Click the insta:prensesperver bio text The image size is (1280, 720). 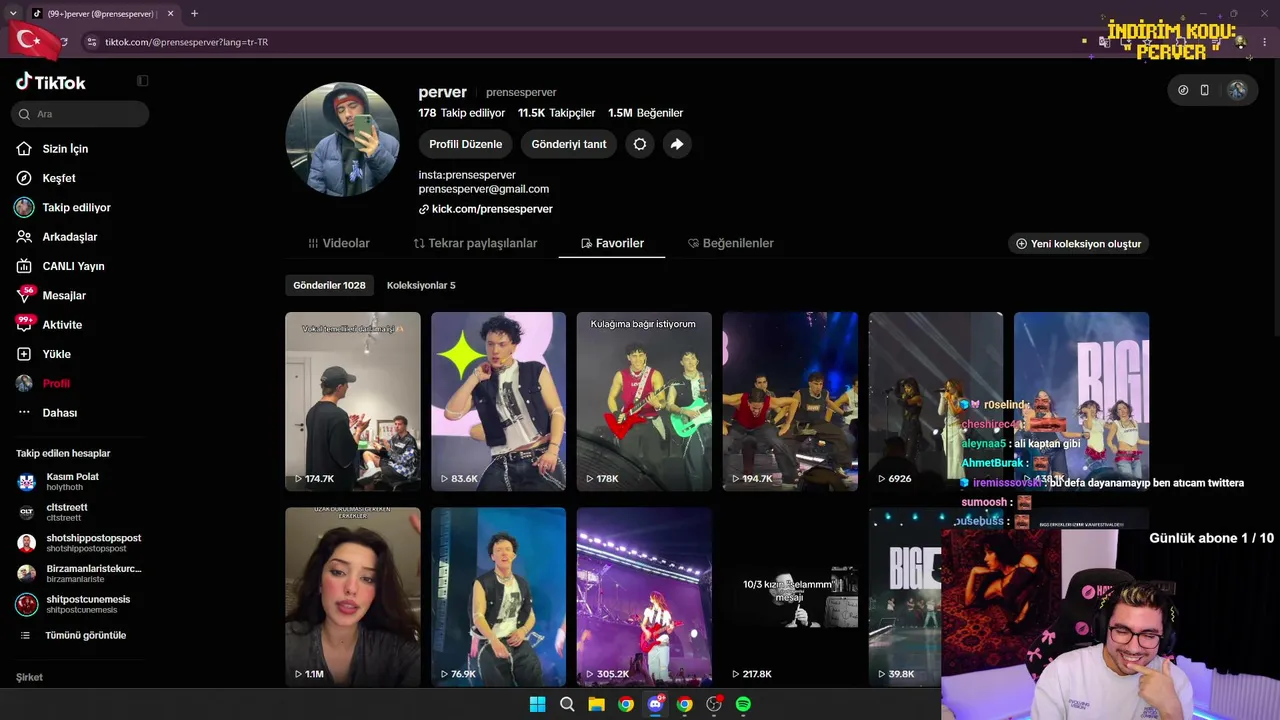(467, 175)
